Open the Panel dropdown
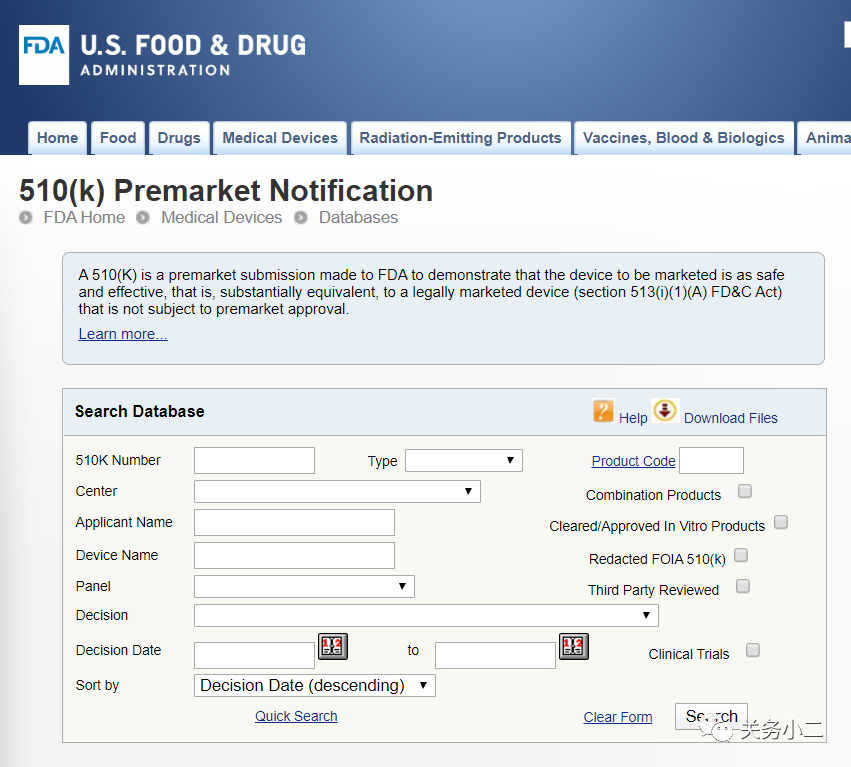 [x=304, y=587]
